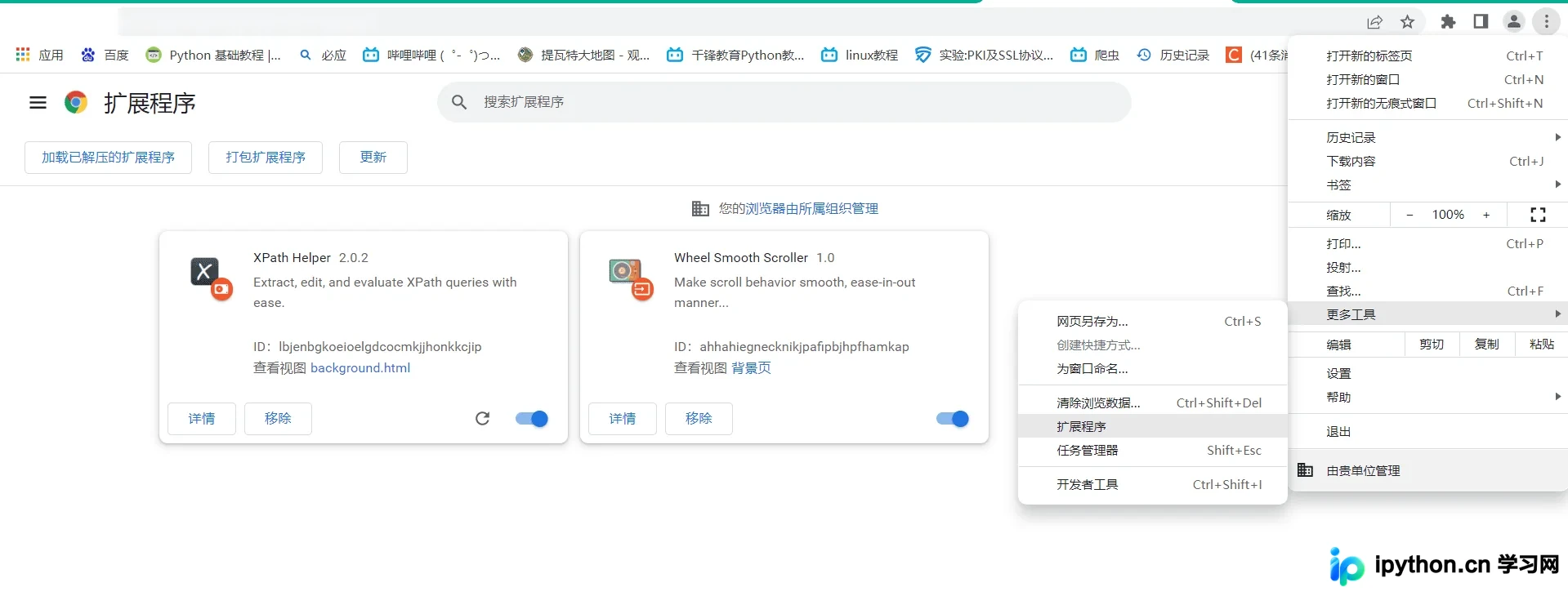This screenshot has width=1568, height=596.
Task: Expand the 历史记录 submenu
Action: click(x=1427, y=137)
